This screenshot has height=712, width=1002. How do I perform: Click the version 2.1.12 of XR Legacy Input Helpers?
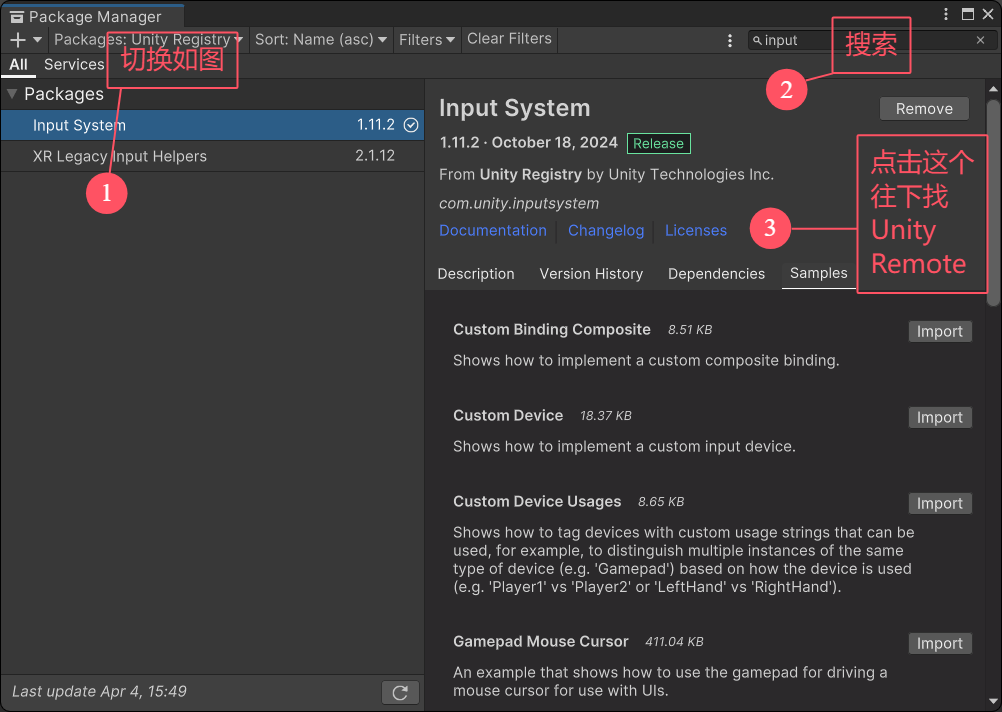click(375, 156)
